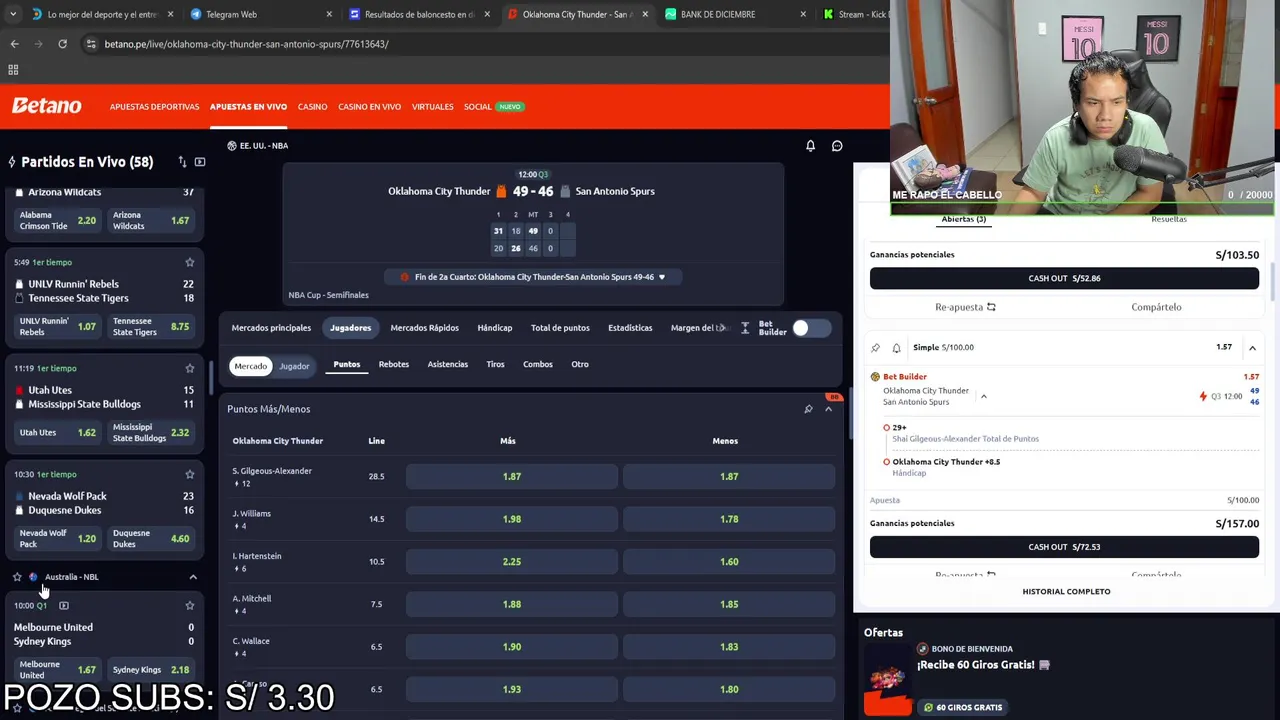Reload the browser page
The image size is (1280, 720).
[x=62, y=44]
